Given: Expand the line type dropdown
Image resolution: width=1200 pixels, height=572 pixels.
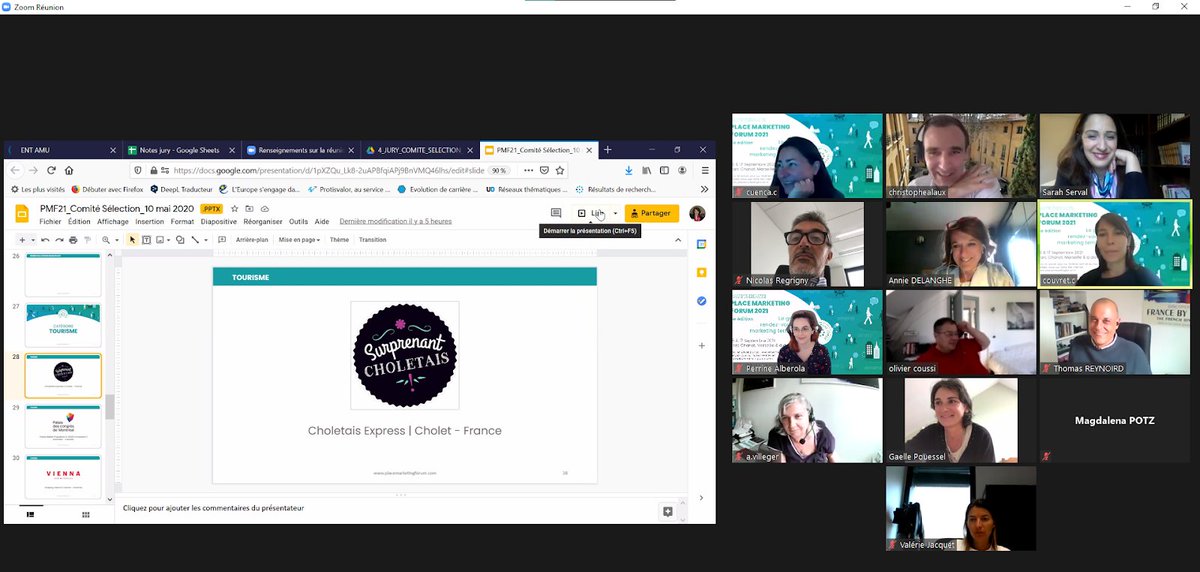Looking at the screenshot, I should pyautogui.click(x=206, y=240).
